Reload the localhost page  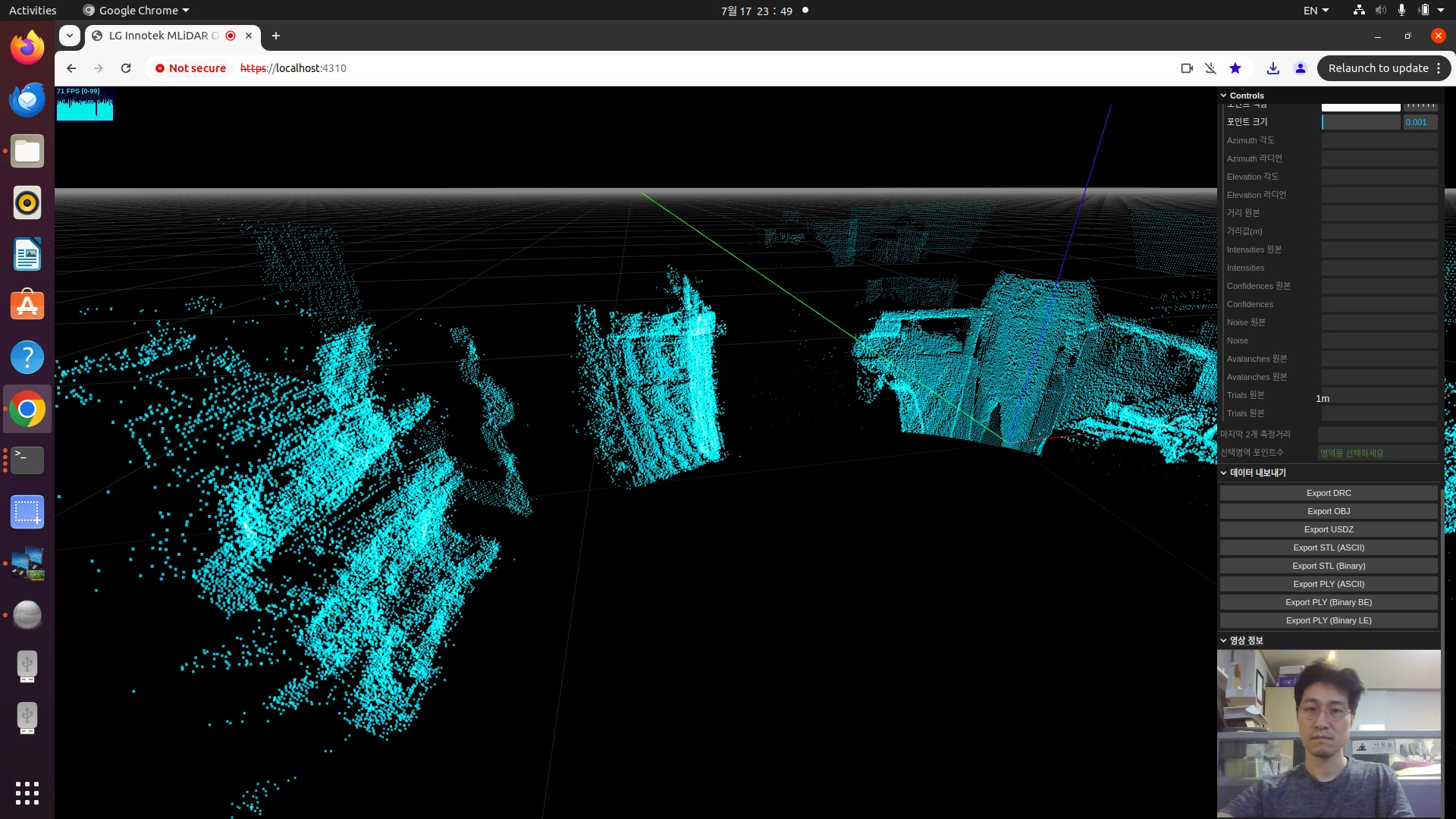(126, 68)
